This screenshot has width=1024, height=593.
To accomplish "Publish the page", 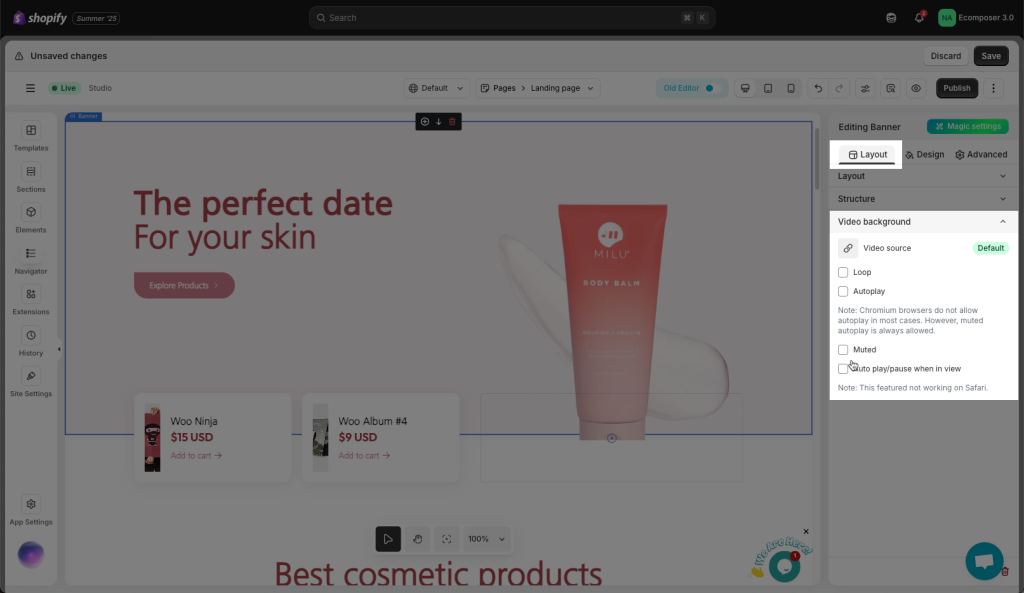I will tap(957, 88).
